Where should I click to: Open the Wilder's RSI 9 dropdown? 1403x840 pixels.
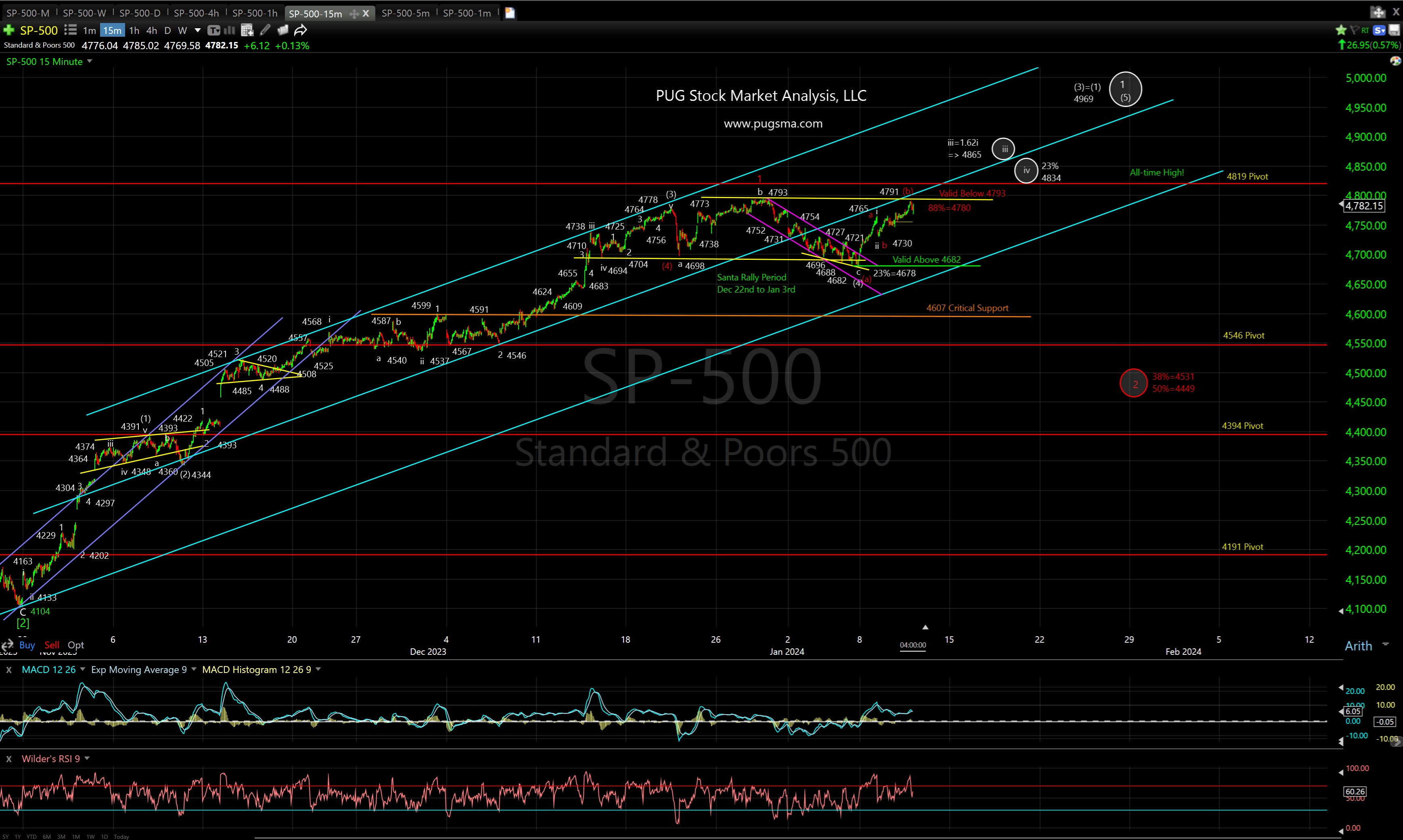(x=87, y=759)
